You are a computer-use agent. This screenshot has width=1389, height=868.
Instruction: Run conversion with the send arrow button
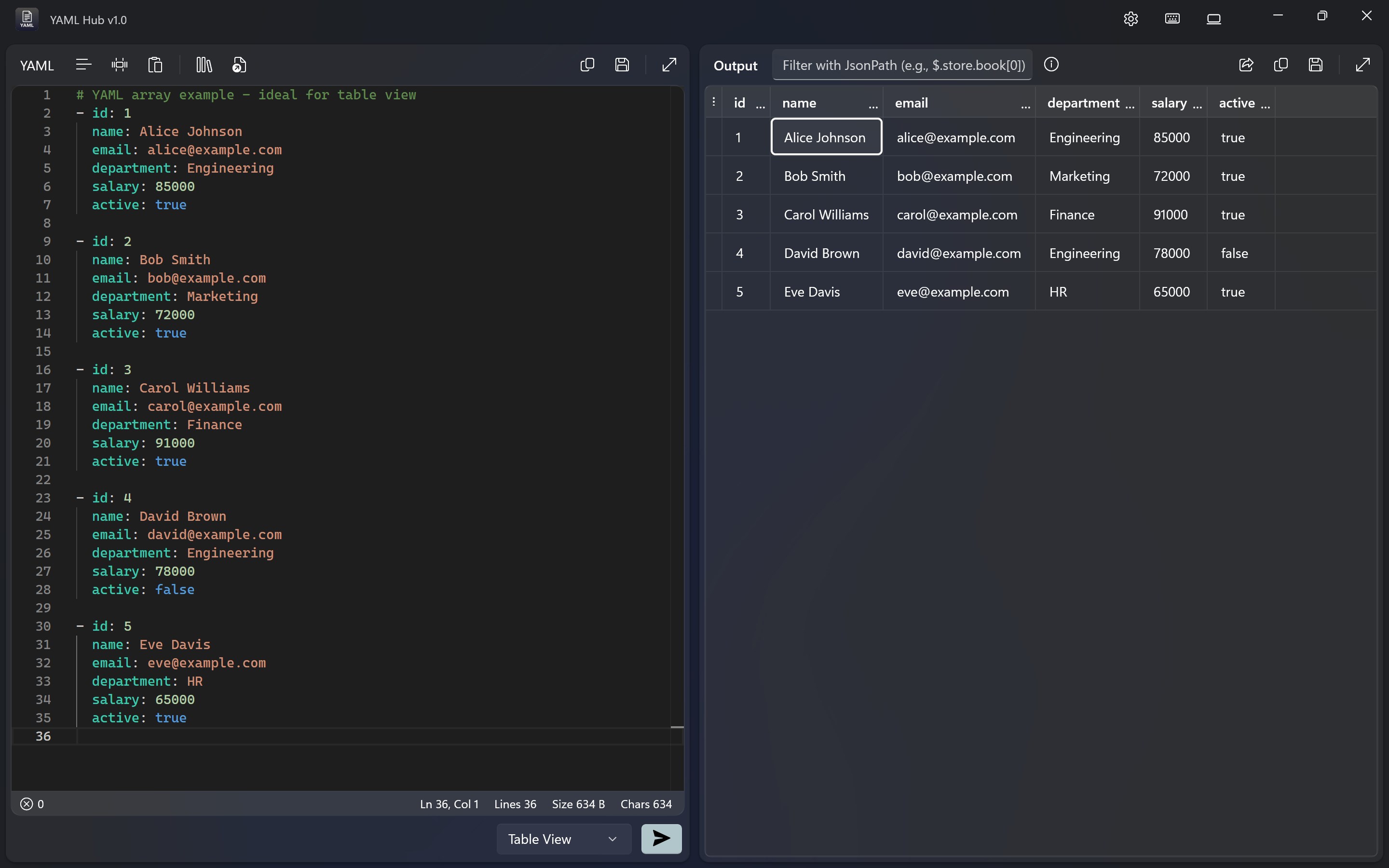coord(661,839)
